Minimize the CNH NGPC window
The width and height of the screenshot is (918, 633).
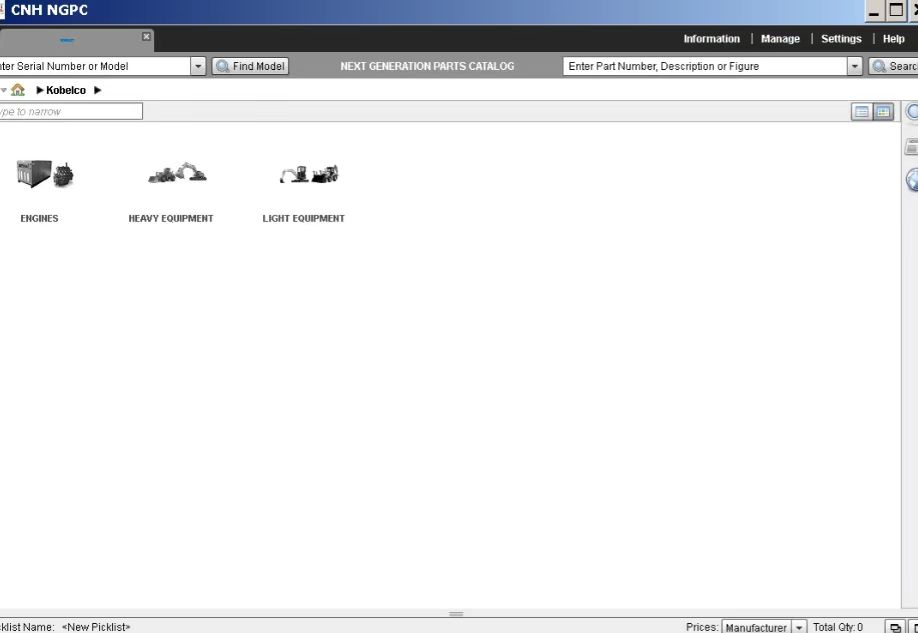click(875, 11)
